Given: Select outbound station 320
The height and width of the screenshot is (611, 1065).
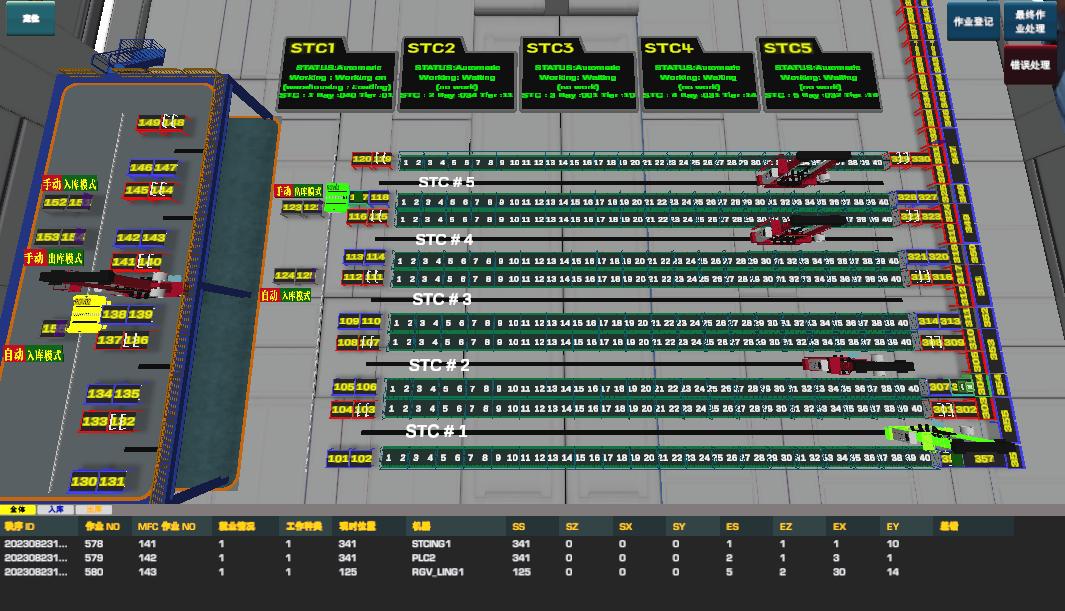Looking at the screenshot, I should [938, 257].
